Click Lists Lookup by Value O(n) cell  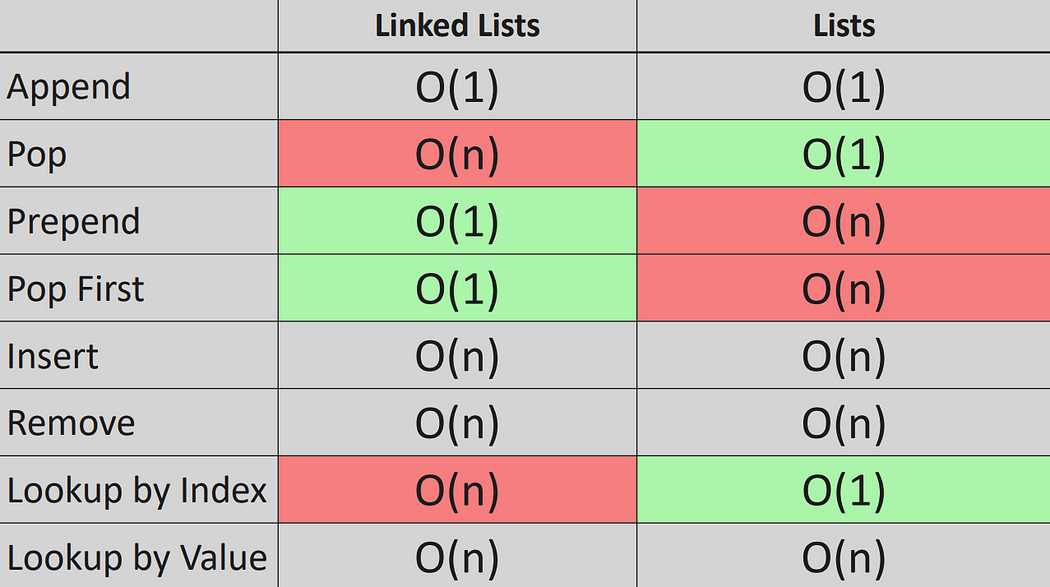tap(844, 556)
